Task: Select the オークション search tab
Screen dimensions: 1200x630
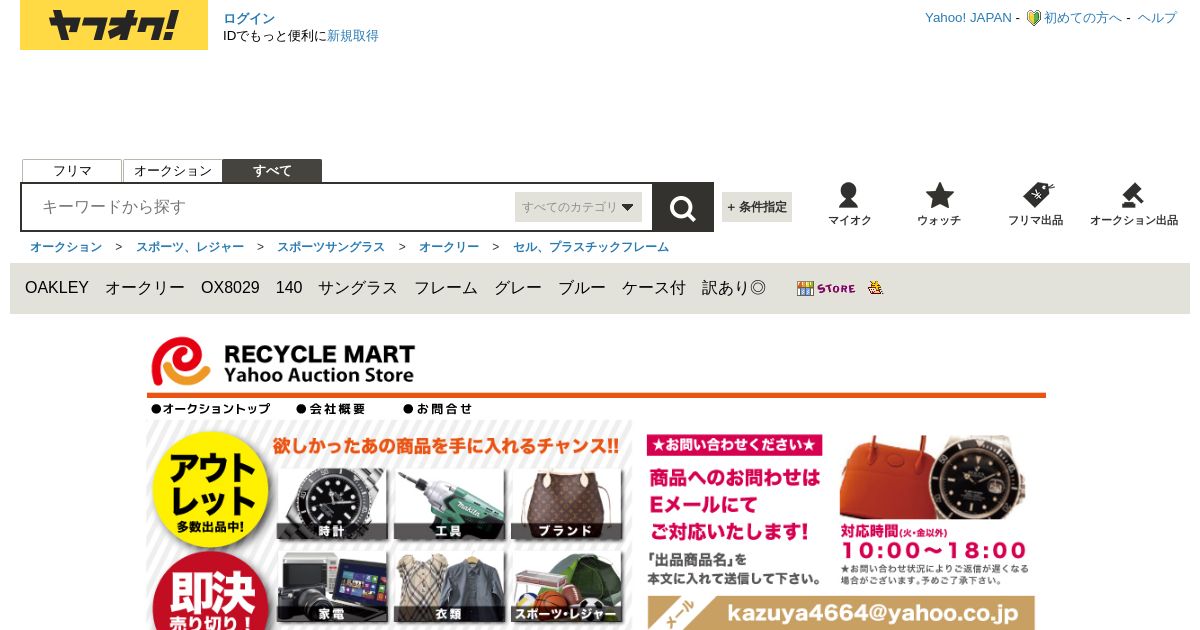Action: tap(173, 171)
